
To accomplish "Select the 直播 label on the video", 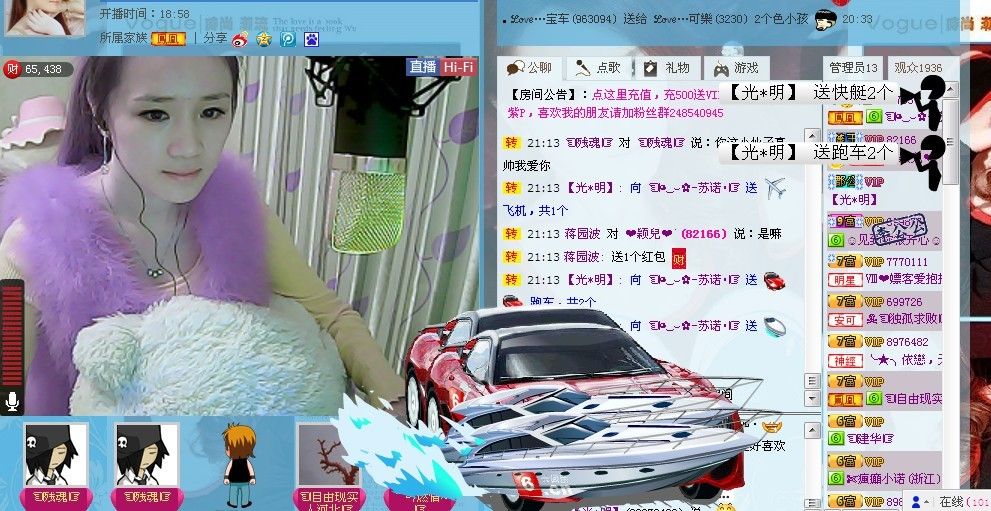I will tap(423, 67).
